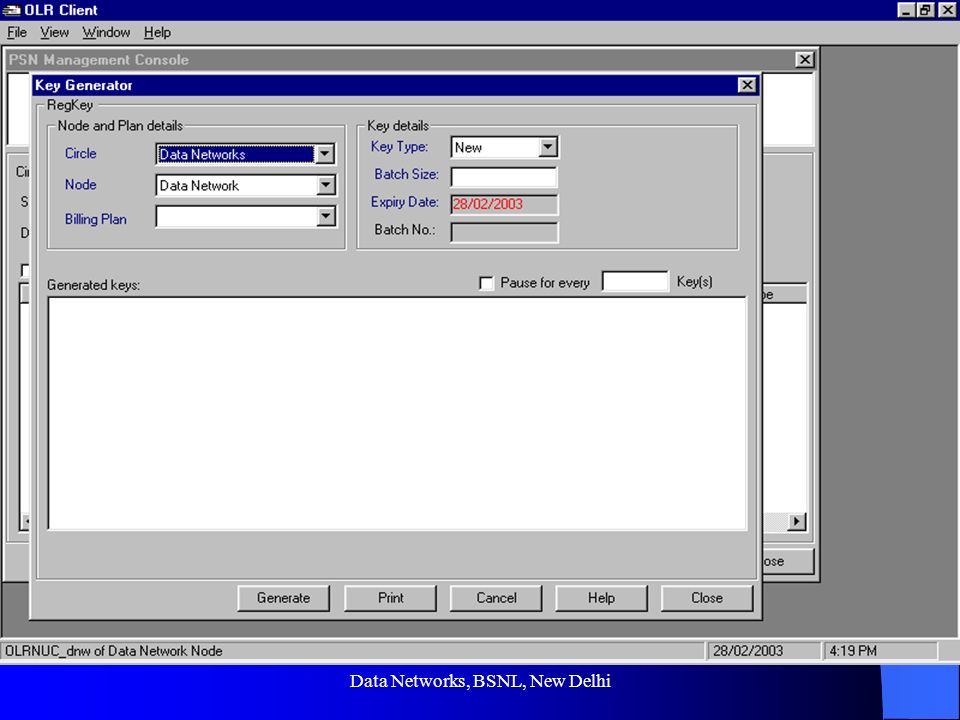
Task: Expand the Key Type dropdown arrow
Action: 548,147
